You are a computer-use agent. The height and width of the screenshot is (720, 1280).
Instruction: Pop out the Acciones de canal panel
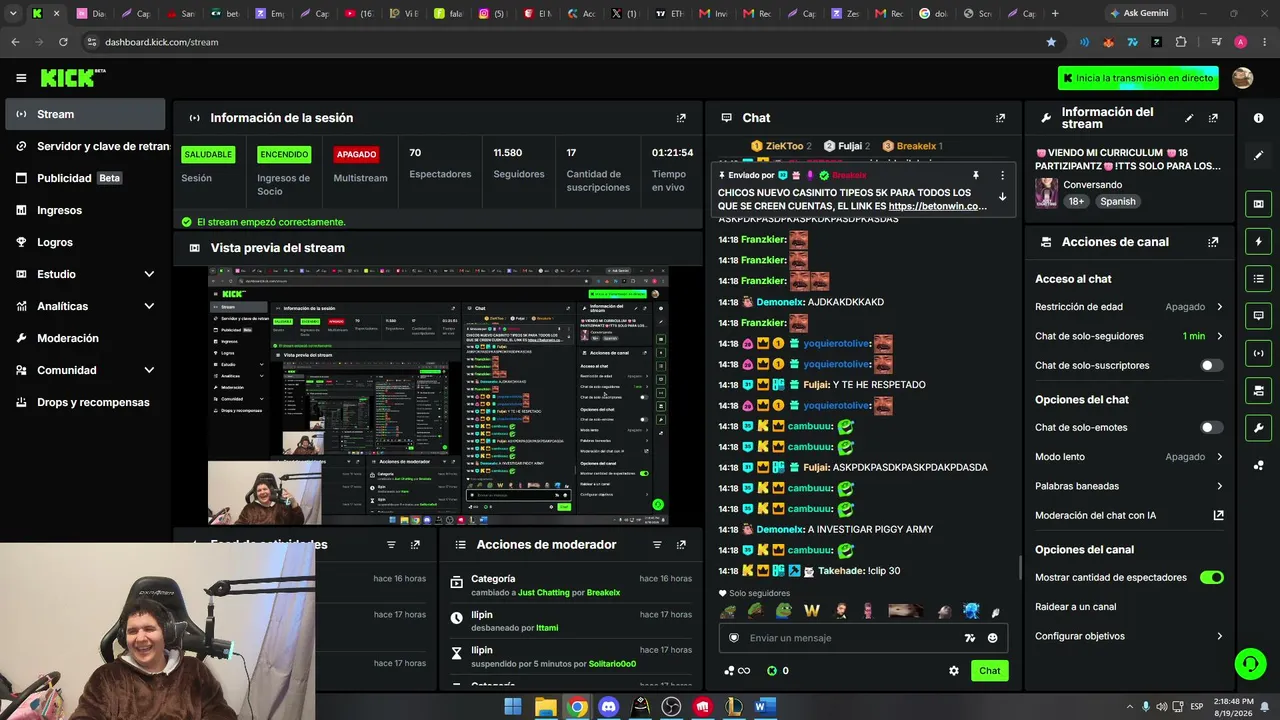(x=1213, y=242)
